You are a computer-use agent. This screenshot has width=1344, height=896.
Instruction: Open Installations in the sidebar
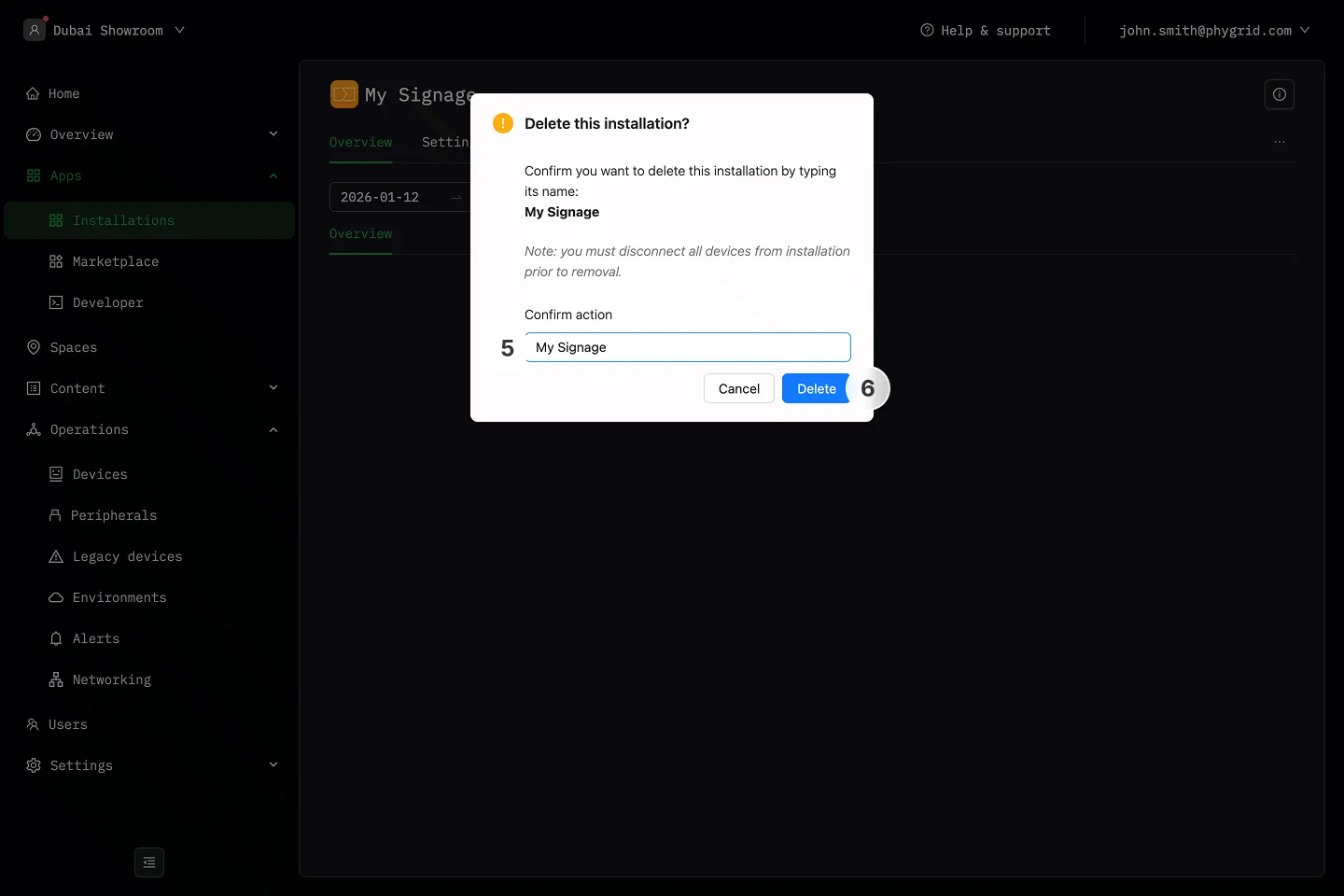pyautogui.click(x=149, y=220)
